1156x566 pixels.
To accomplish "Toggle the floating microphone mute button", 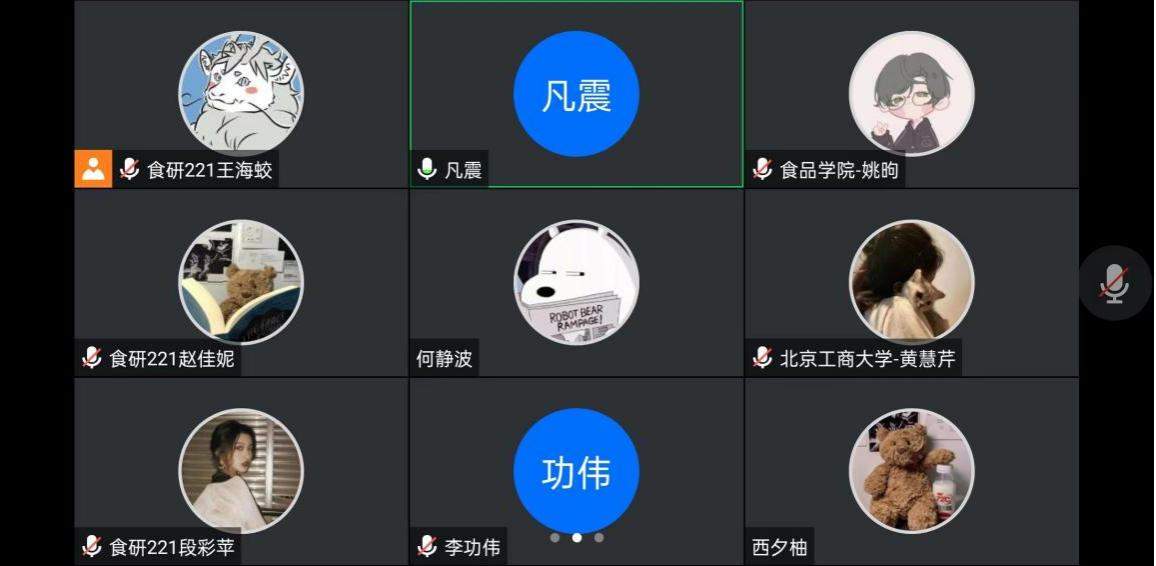I will 1115,283.
